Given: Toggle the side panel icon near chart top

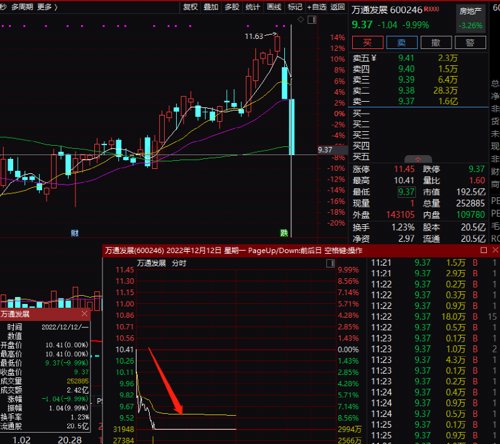Looking at the screenshot, I should click(x=312, y=20).
